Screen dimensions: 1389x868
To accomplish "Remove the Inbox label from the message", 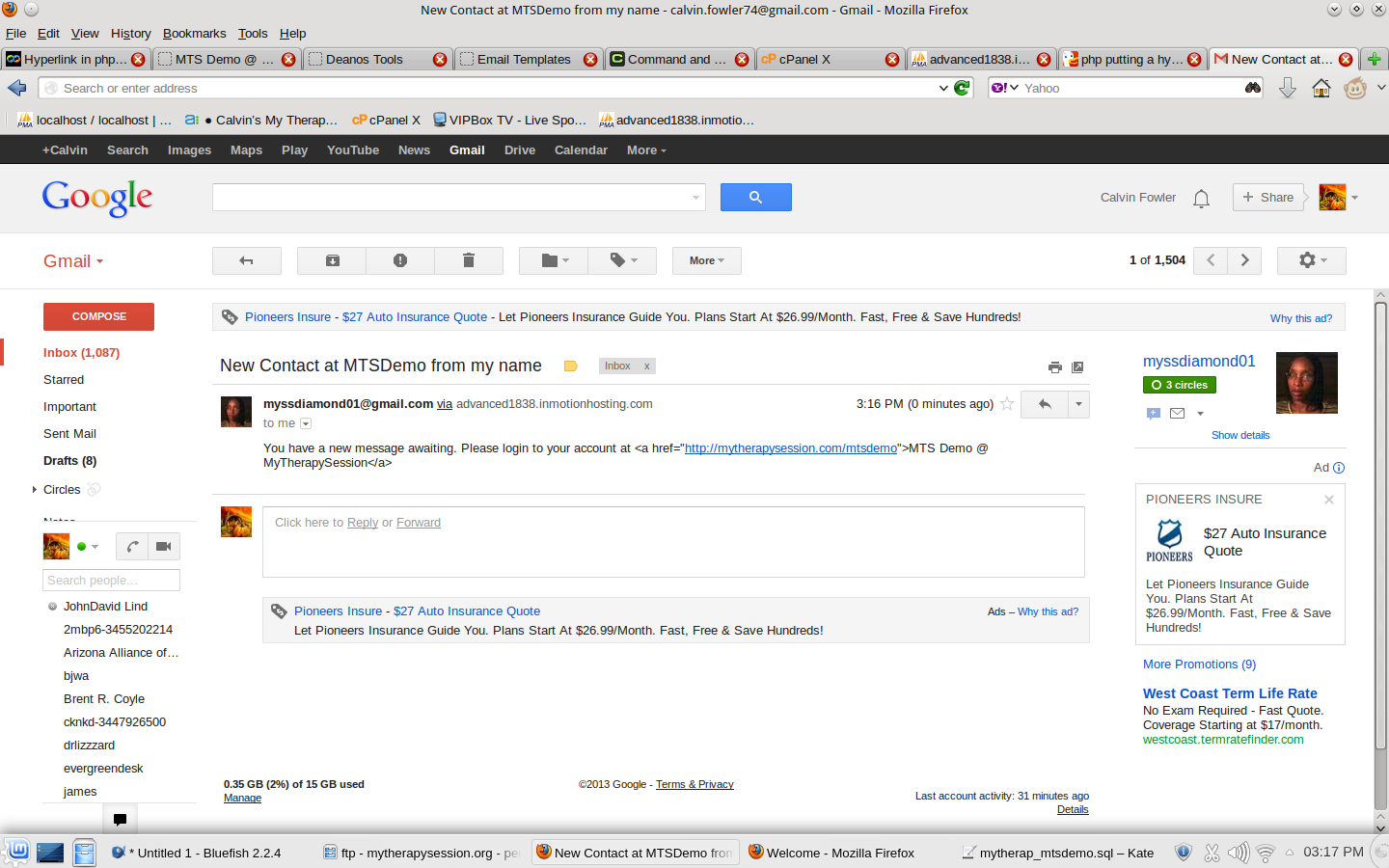I will (647, 366).
